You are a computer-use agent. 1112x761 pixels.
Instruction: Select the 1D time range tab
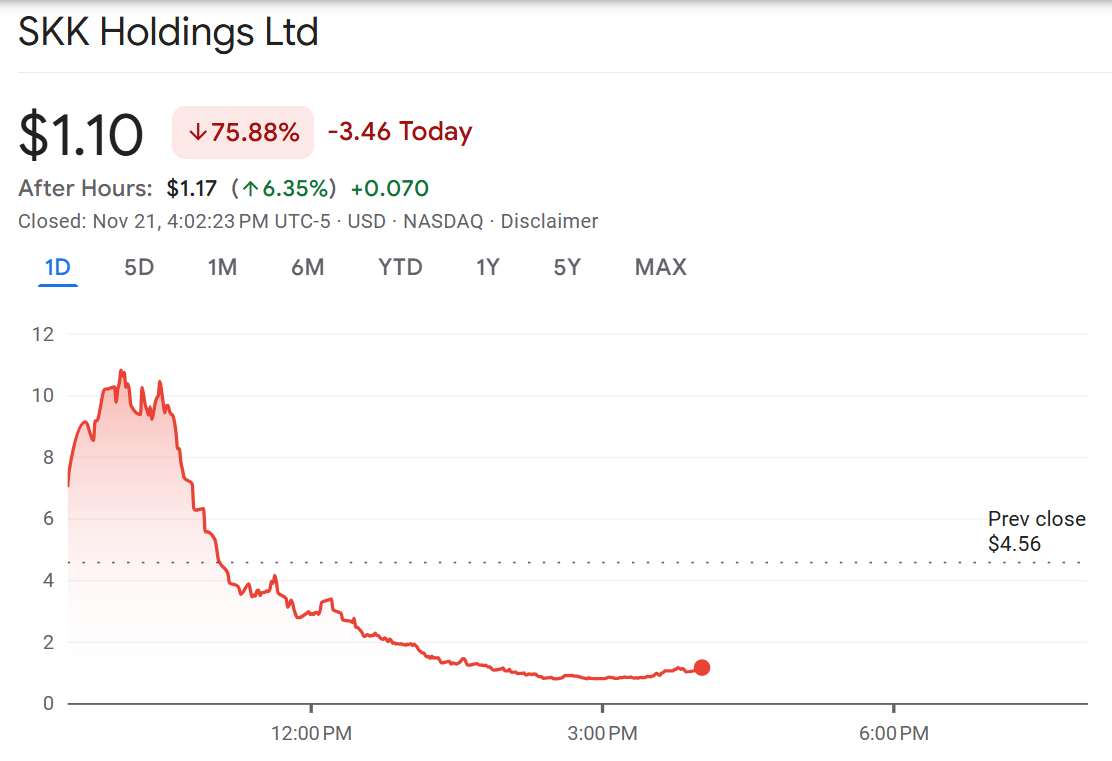[57, 267]
